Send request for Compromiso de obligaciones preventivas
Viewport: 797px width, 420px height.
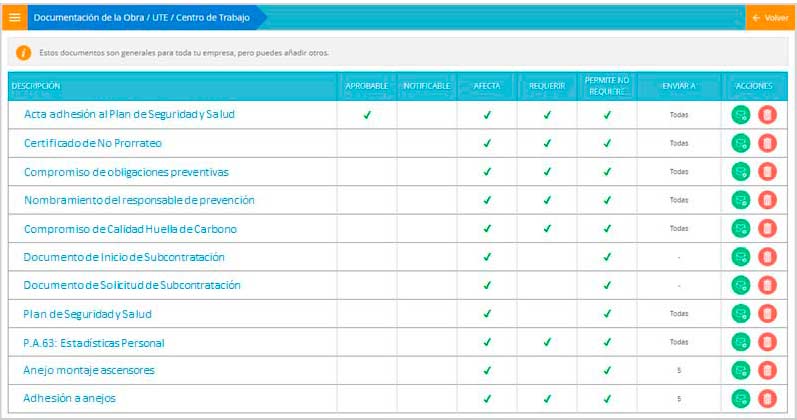tap(741, 172)
